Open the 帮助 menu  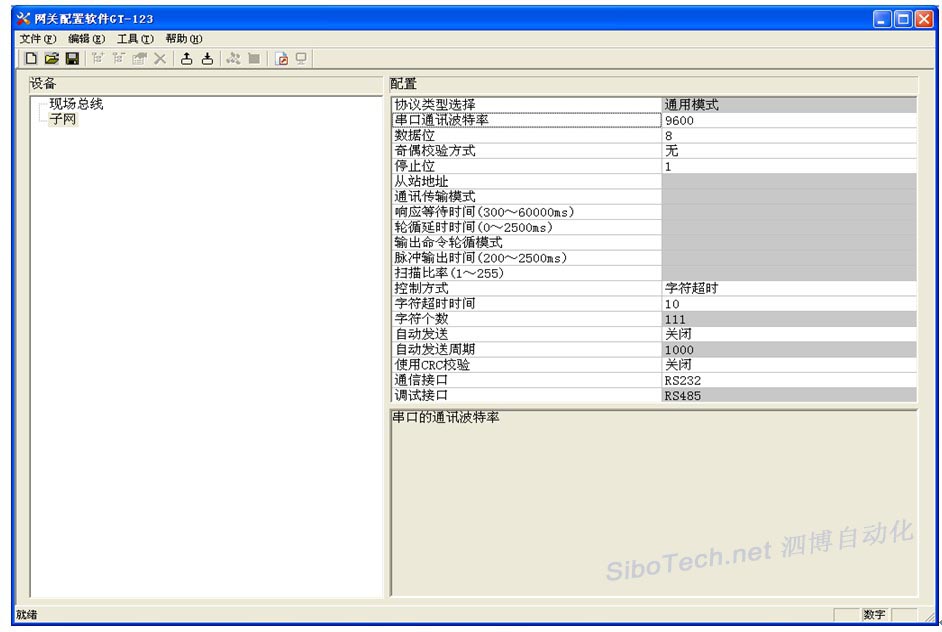click(x=184, y=38)
